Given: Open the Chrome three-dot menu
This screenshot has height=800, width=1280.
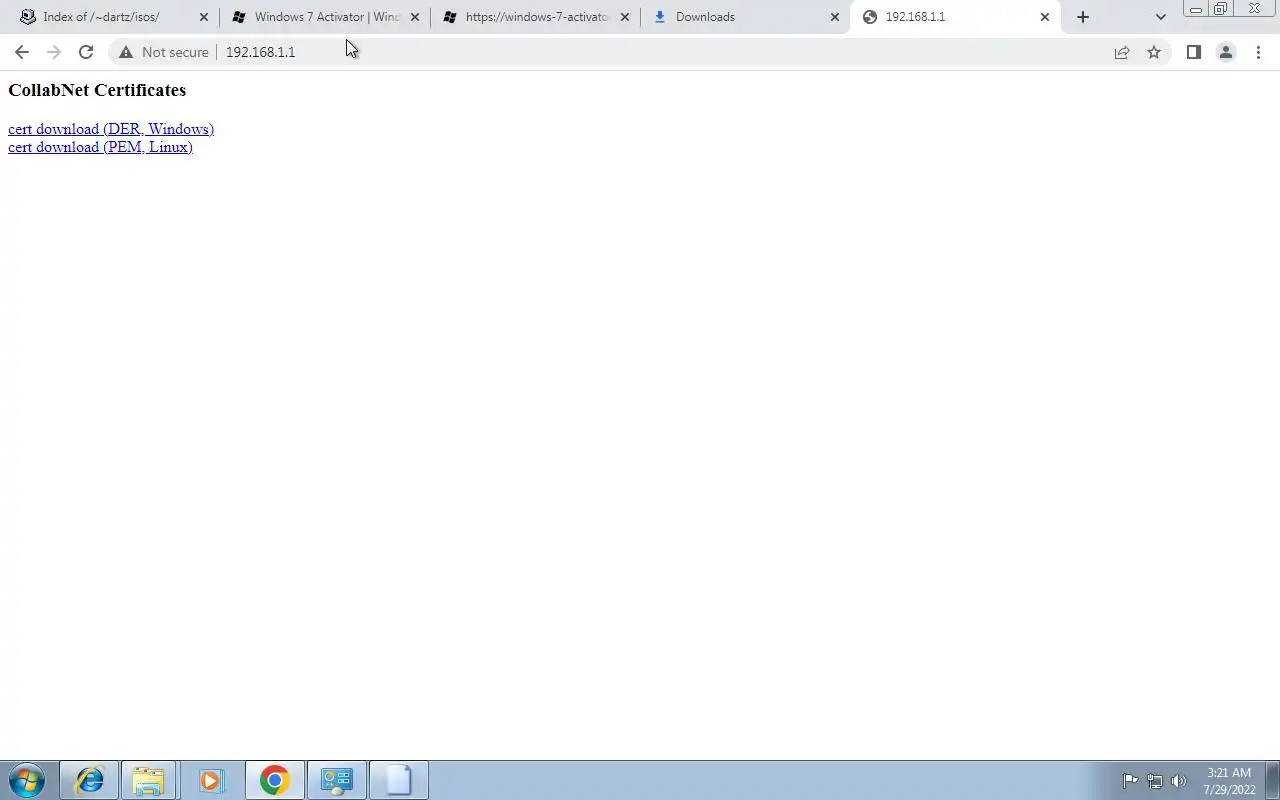Looking at the screenshot, I should pyautogui.click(x=1258, y=52).
